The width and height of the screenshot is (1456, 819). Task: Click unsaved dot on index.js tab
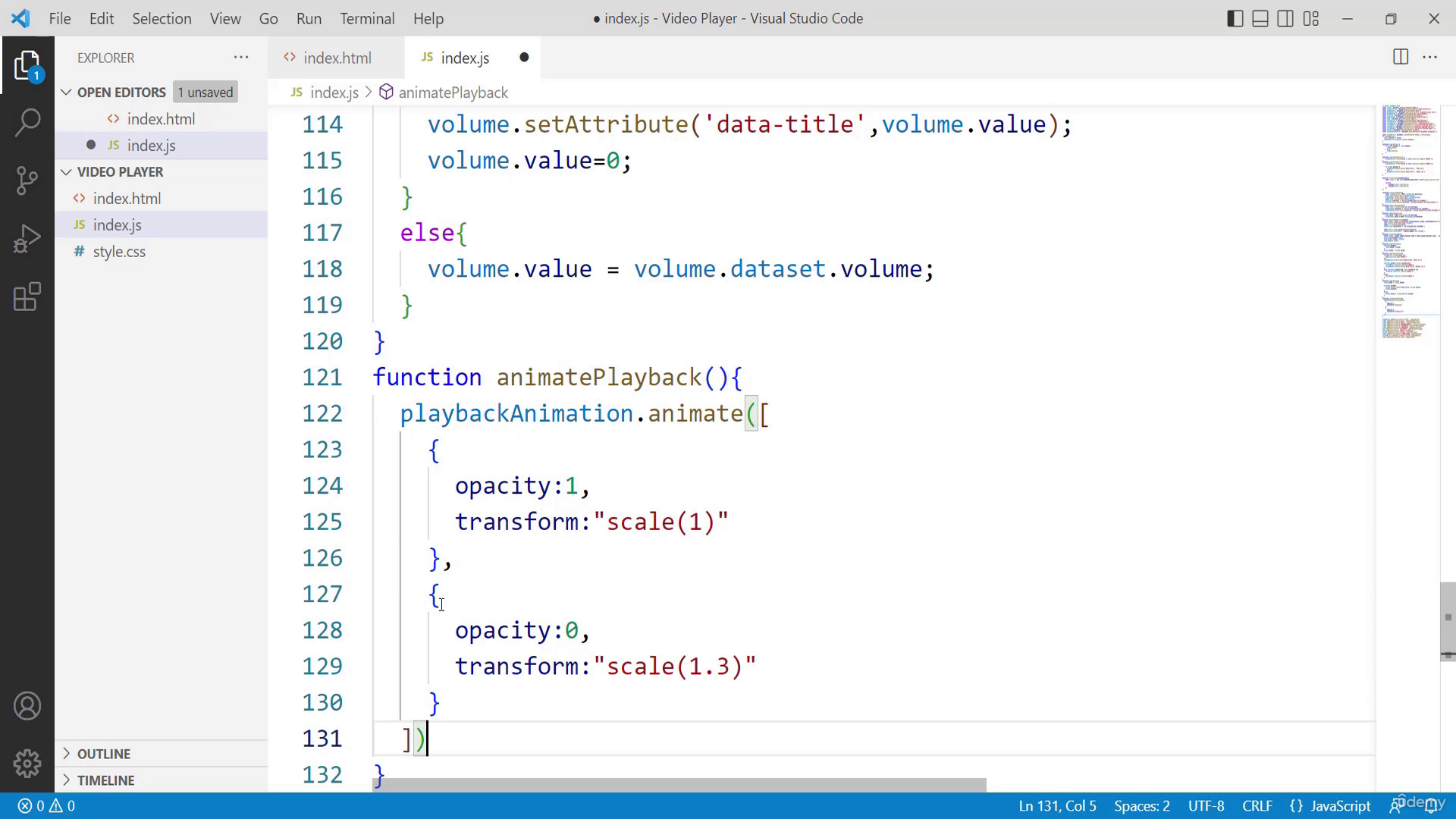pos(524,58)
